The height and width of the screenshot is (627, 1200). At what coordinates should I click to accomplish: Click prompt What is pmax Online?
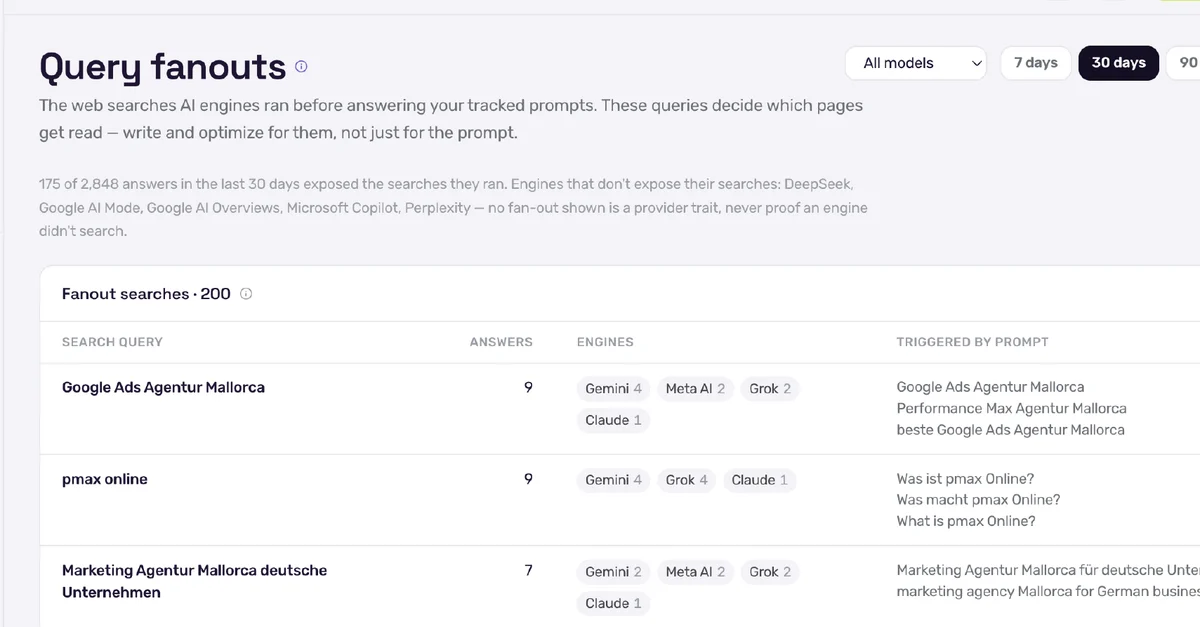pyautogui.click(x=966, y=521)
